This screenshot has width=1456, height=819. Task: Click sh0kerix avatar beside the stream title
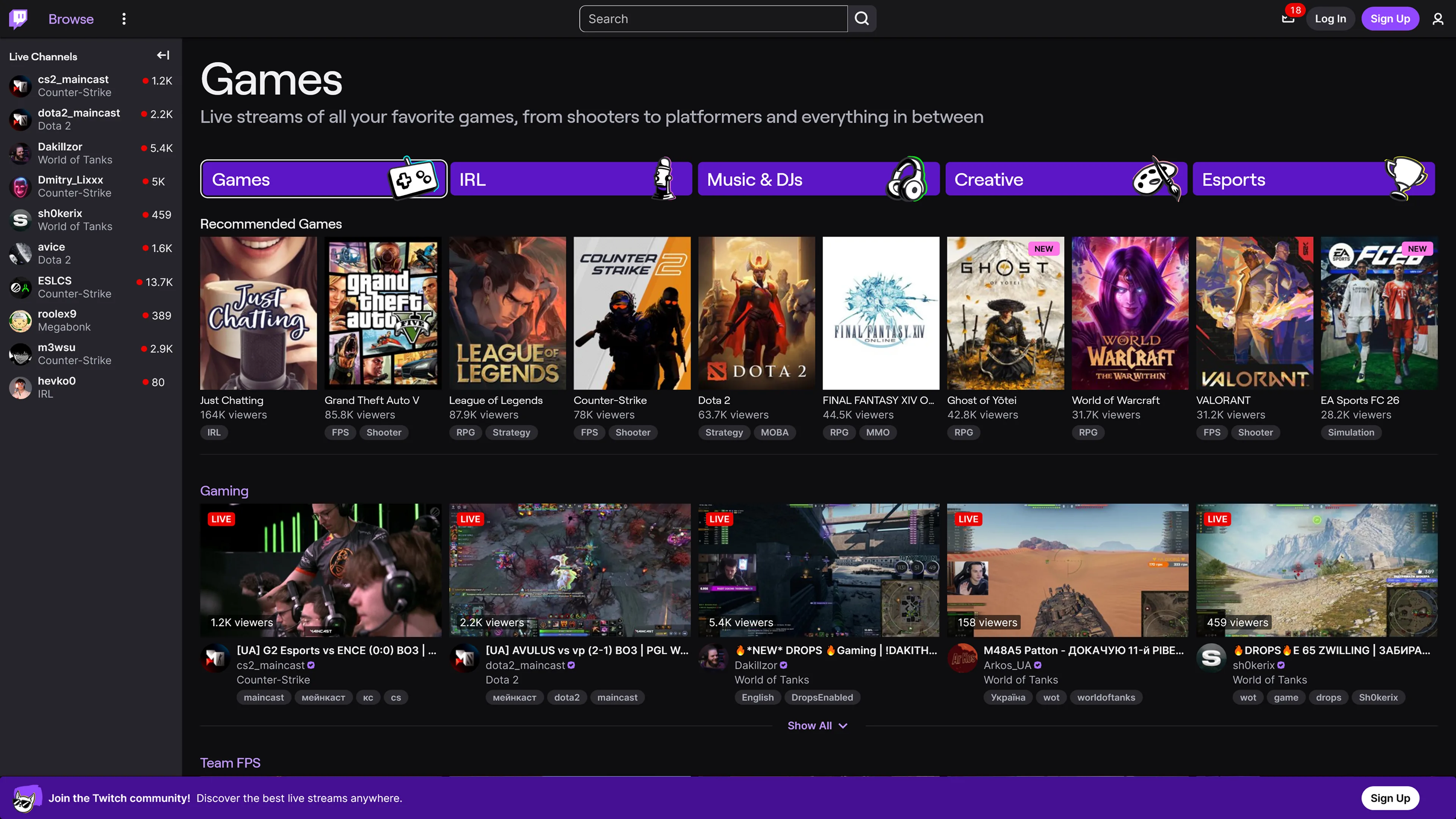point(1211,657)
